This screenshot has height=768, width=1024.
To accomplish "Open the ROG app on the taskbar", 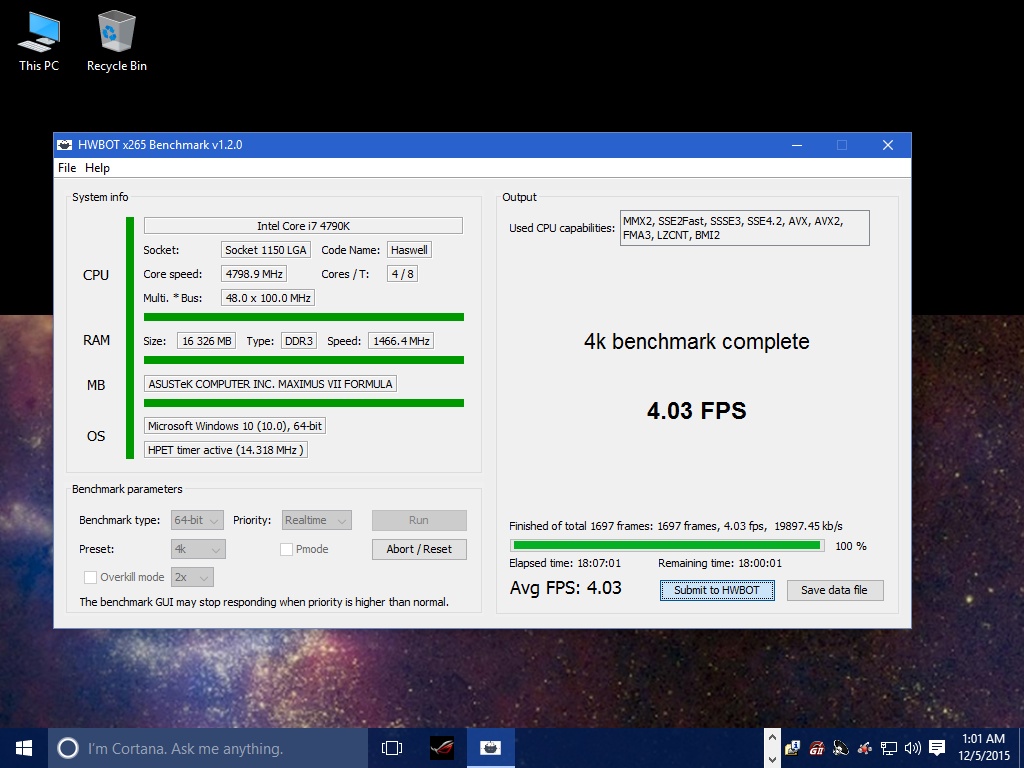I will point(442,748).
